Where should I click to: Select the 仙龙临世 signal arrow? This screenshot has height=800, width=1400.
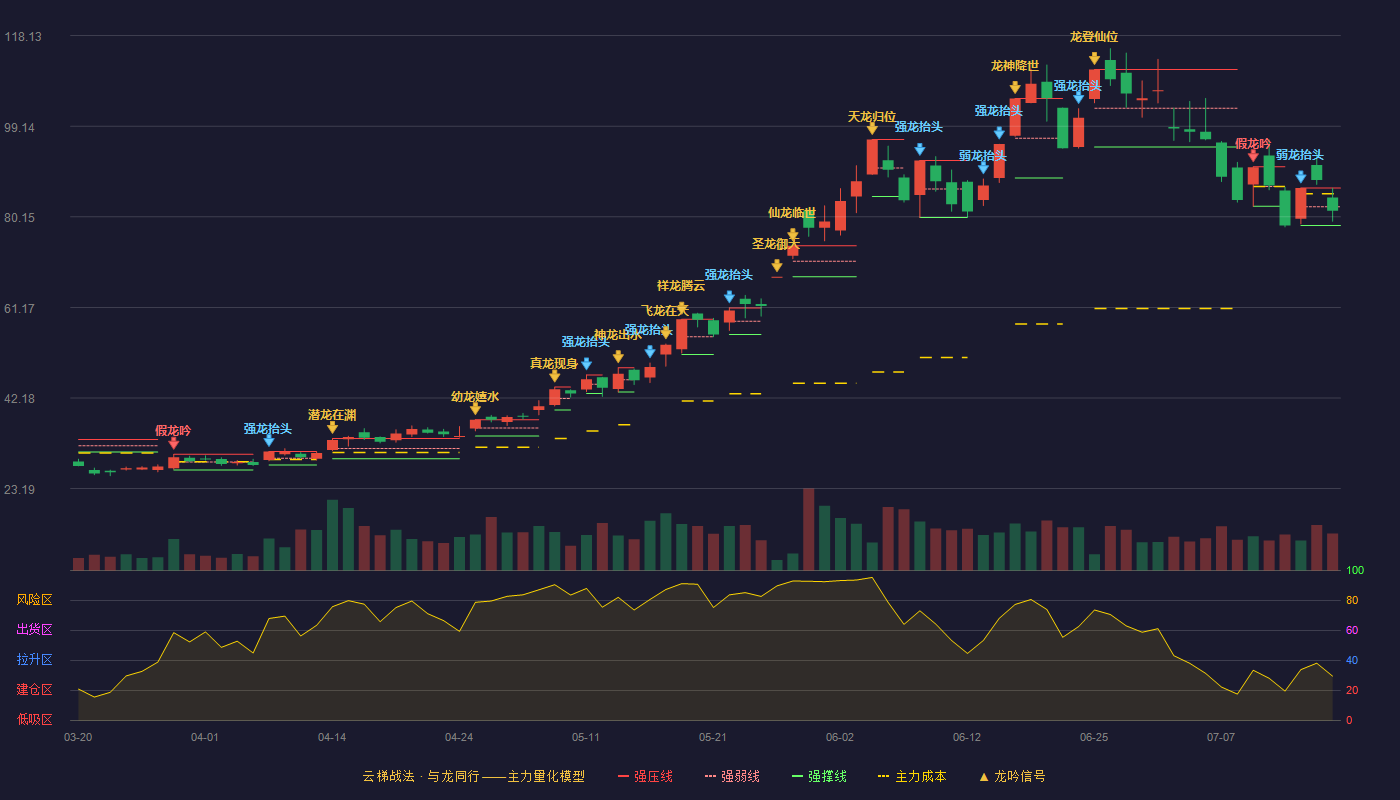click(792, 235)
